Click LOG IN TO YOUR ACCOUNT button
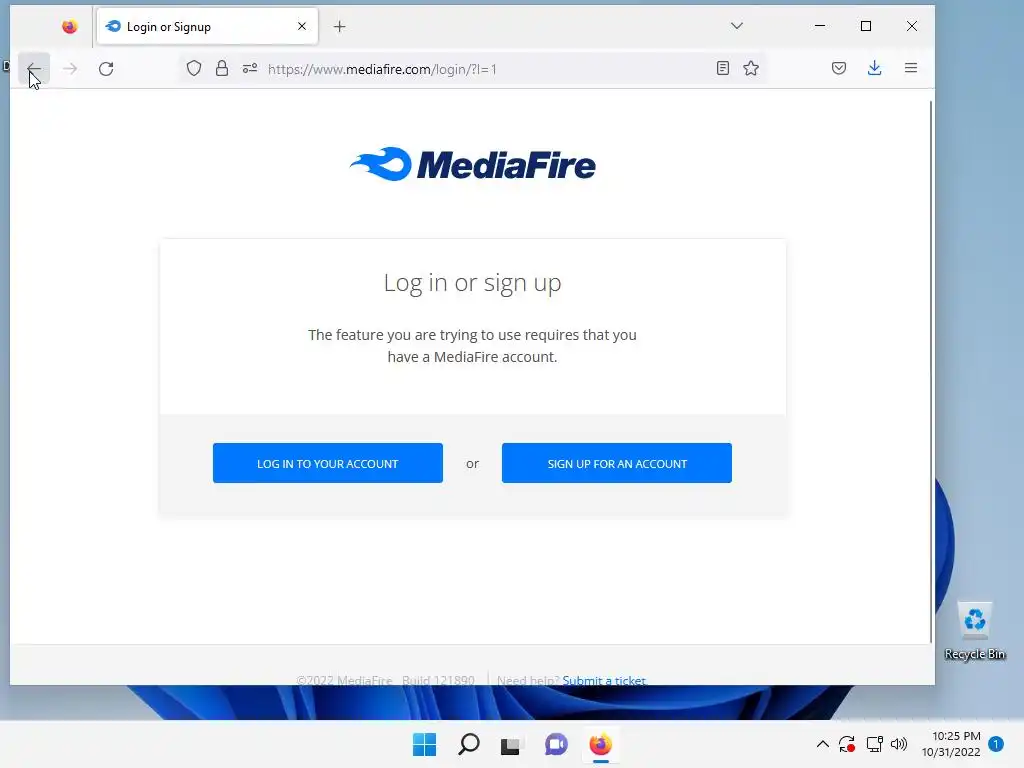 point(328,463)
